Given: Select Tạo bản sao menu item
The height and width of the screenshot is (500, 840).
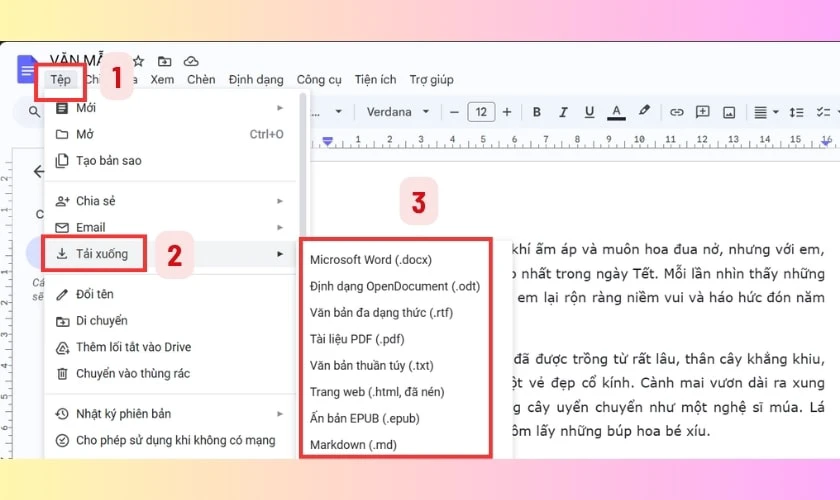Looking at the screenshot, I should (170, 160).
